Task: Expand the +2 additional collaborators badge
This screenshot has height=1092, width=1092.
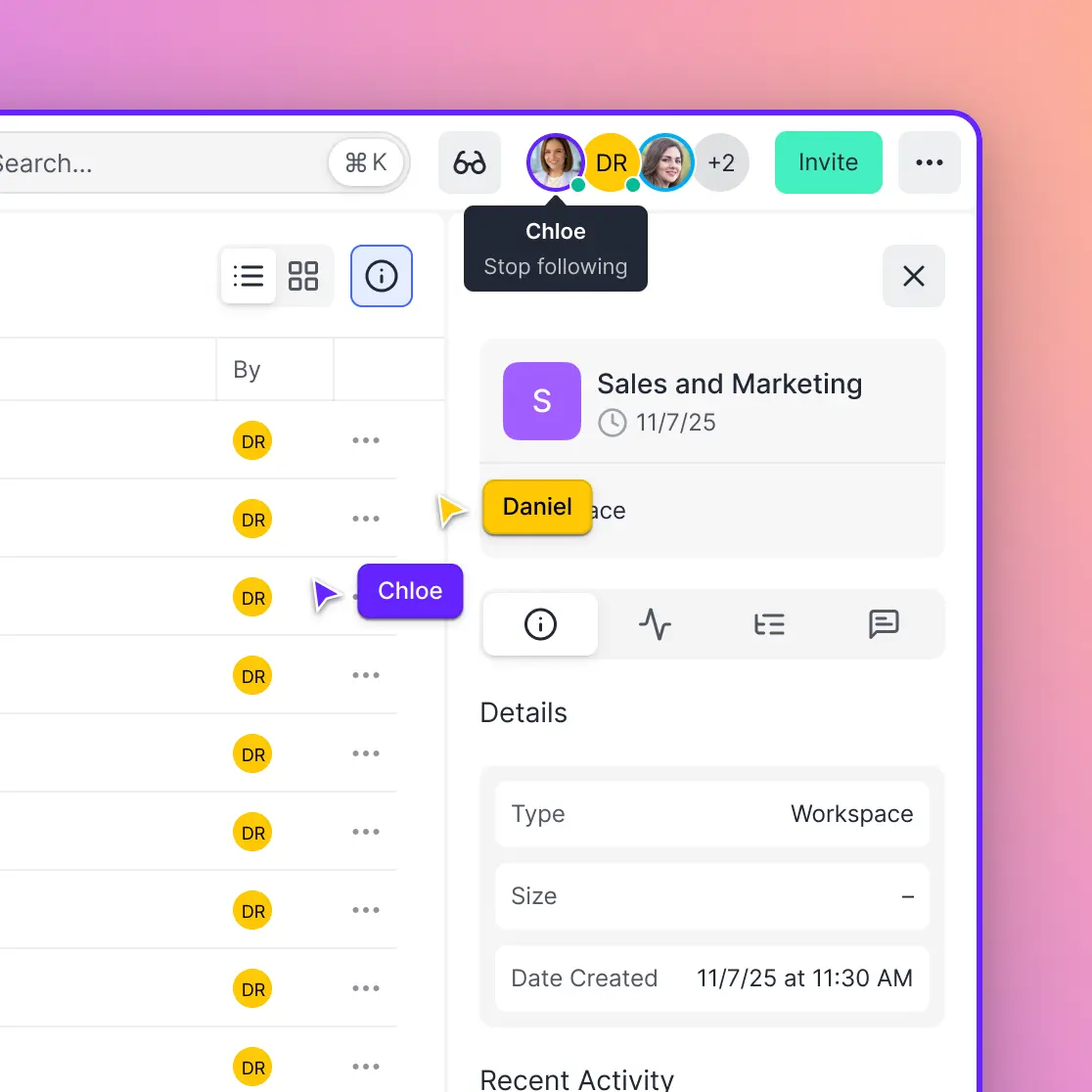Action: pos(723,162)
